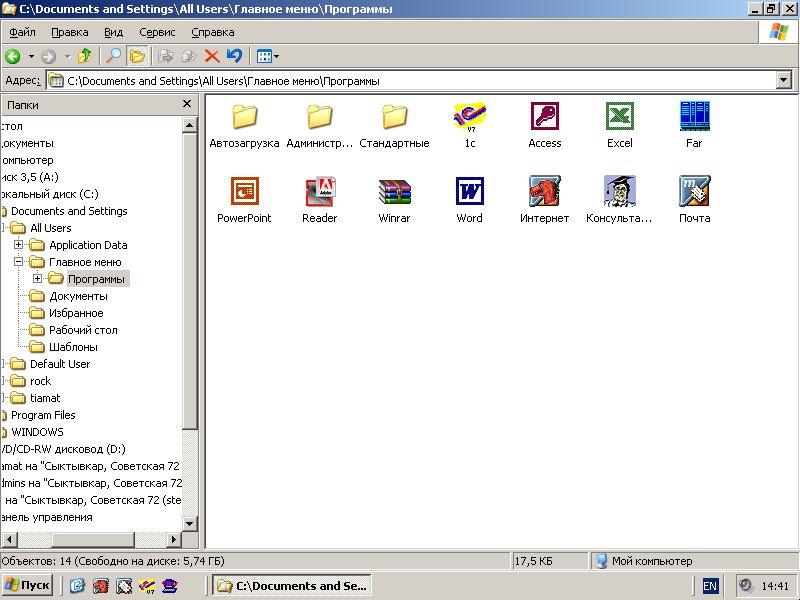The height and width of the screenshot is (600, 800).
Task: Open the Winrar shortcut icon
Action: pos(394,192)
